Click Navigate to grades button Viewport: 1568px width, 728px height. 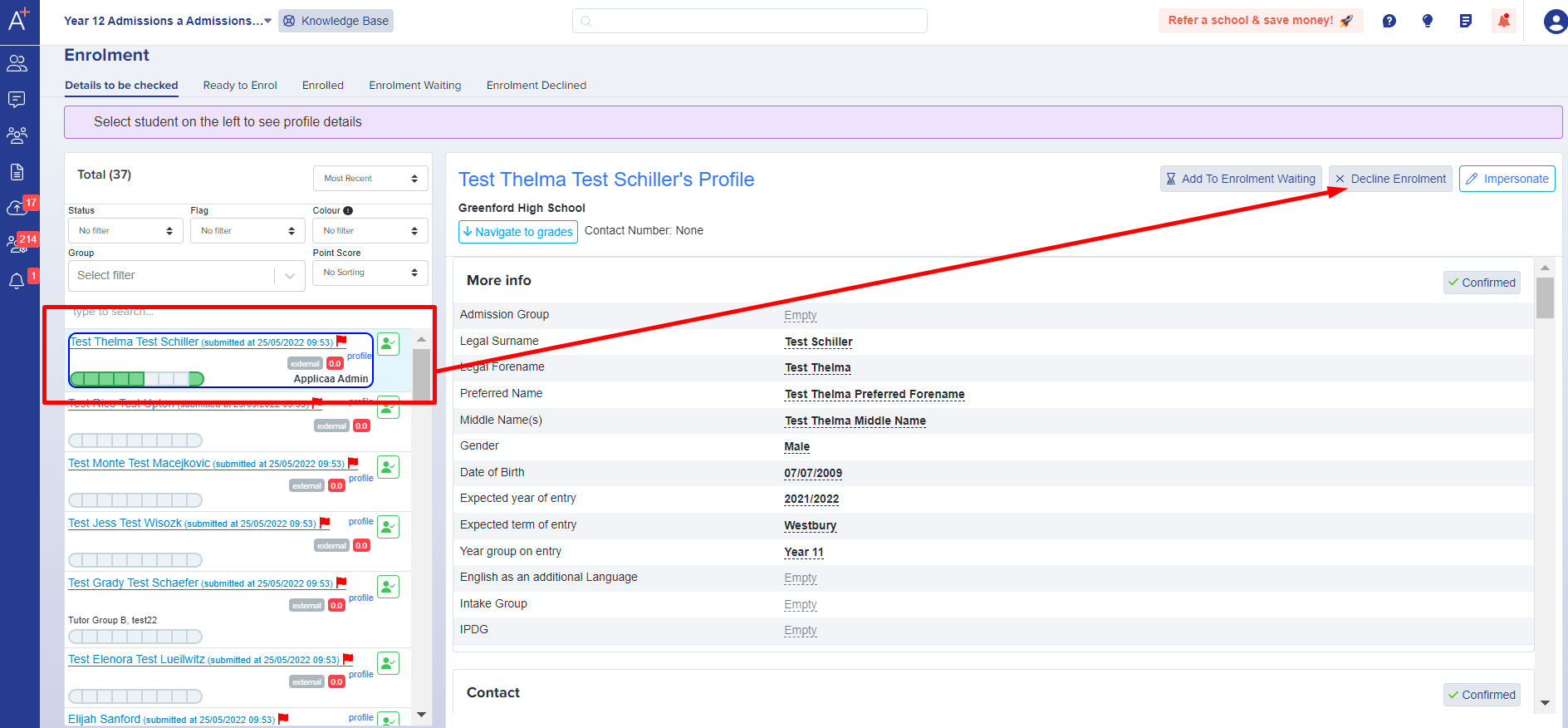tap(518, 232)
